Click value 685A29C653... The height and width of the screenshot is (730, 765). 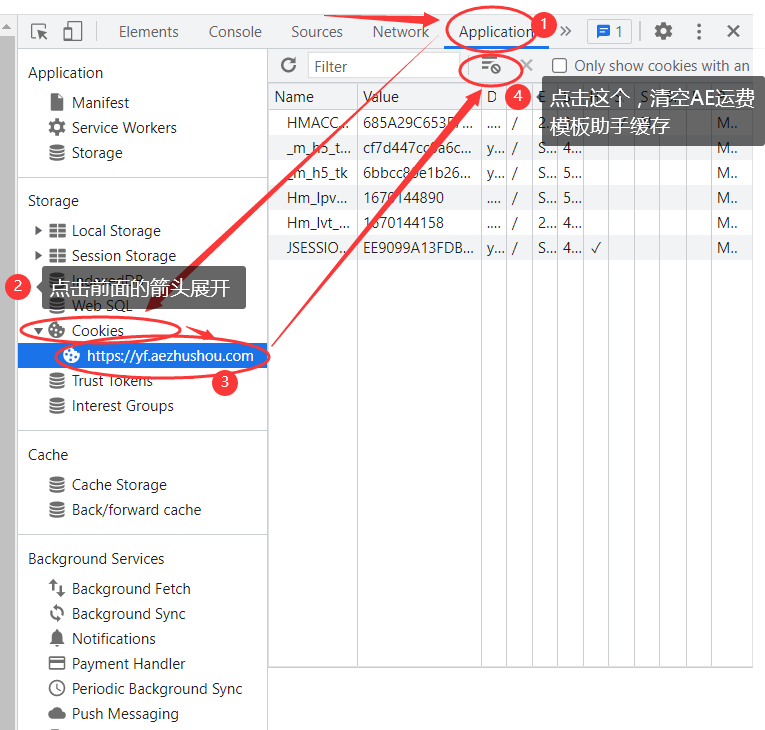(x=418, y=122)
